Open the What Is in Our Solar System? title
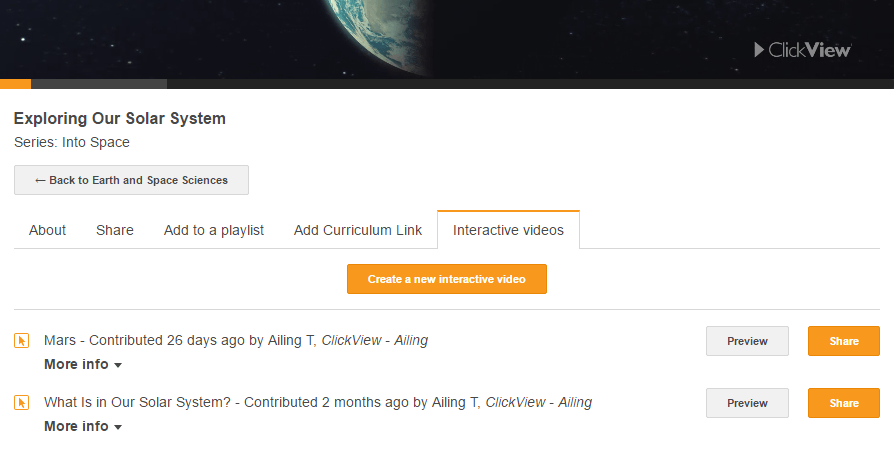 [138, 403]
